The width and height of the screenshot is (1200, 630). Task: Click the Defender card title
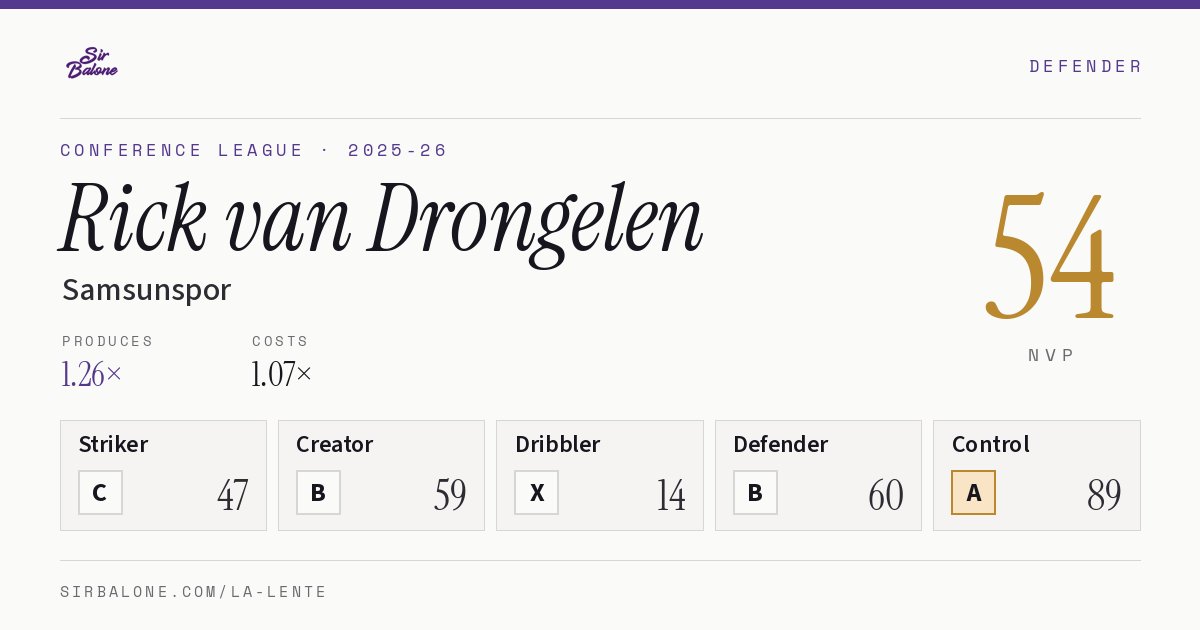click(x=781, y=444)
